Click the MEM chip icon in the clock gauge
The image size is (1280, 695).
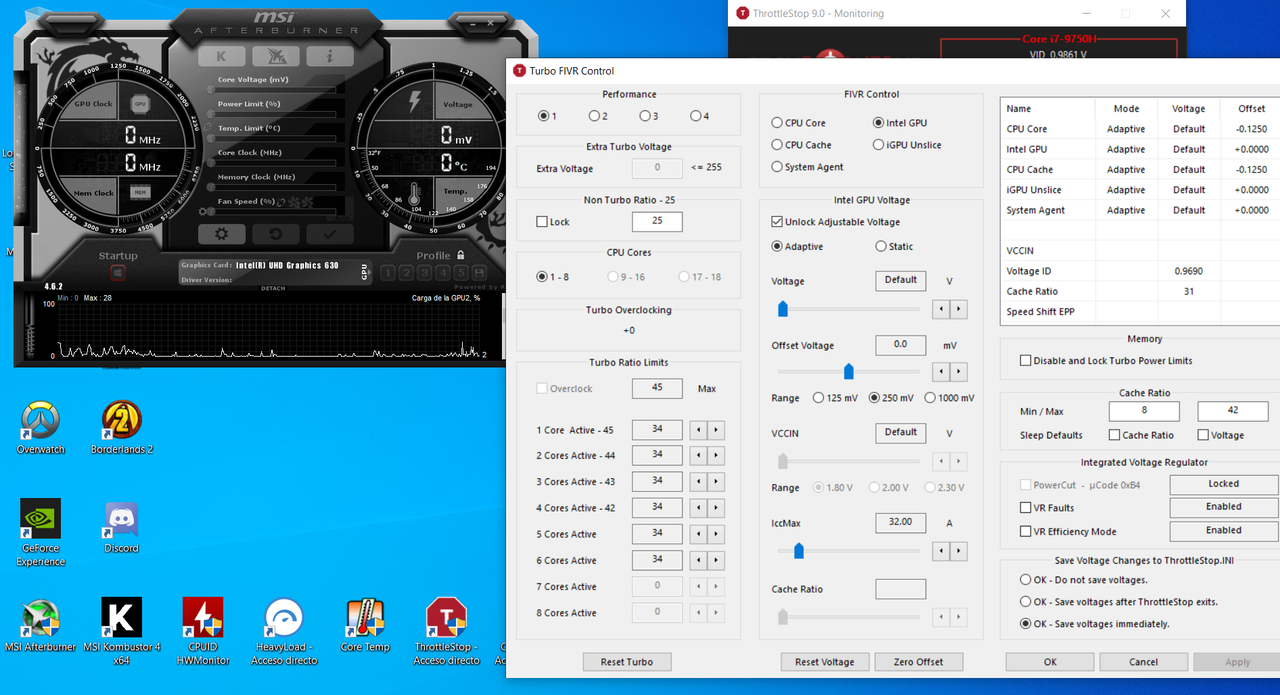140,192
